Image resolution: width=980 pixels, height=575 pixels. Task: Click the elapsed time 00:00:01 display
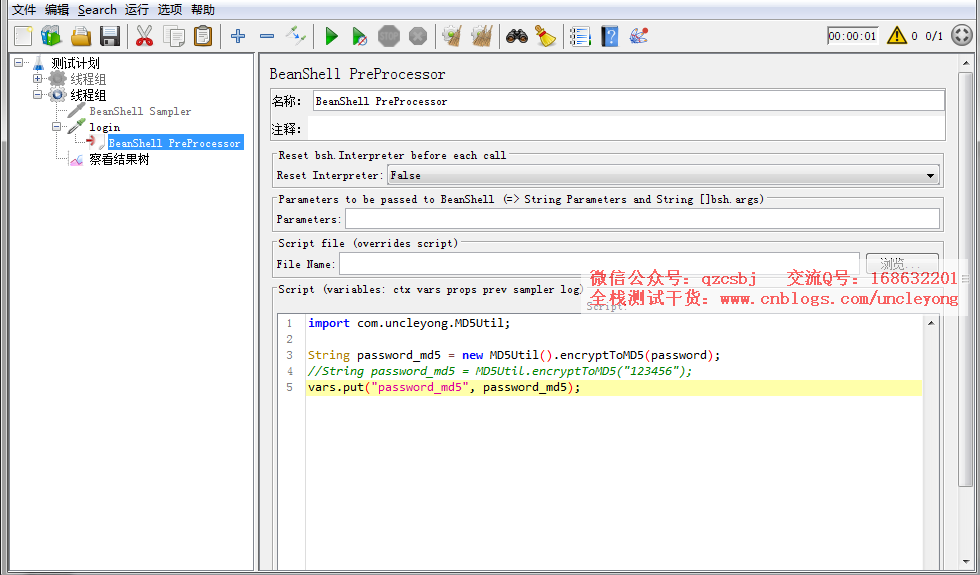point(852,36)
